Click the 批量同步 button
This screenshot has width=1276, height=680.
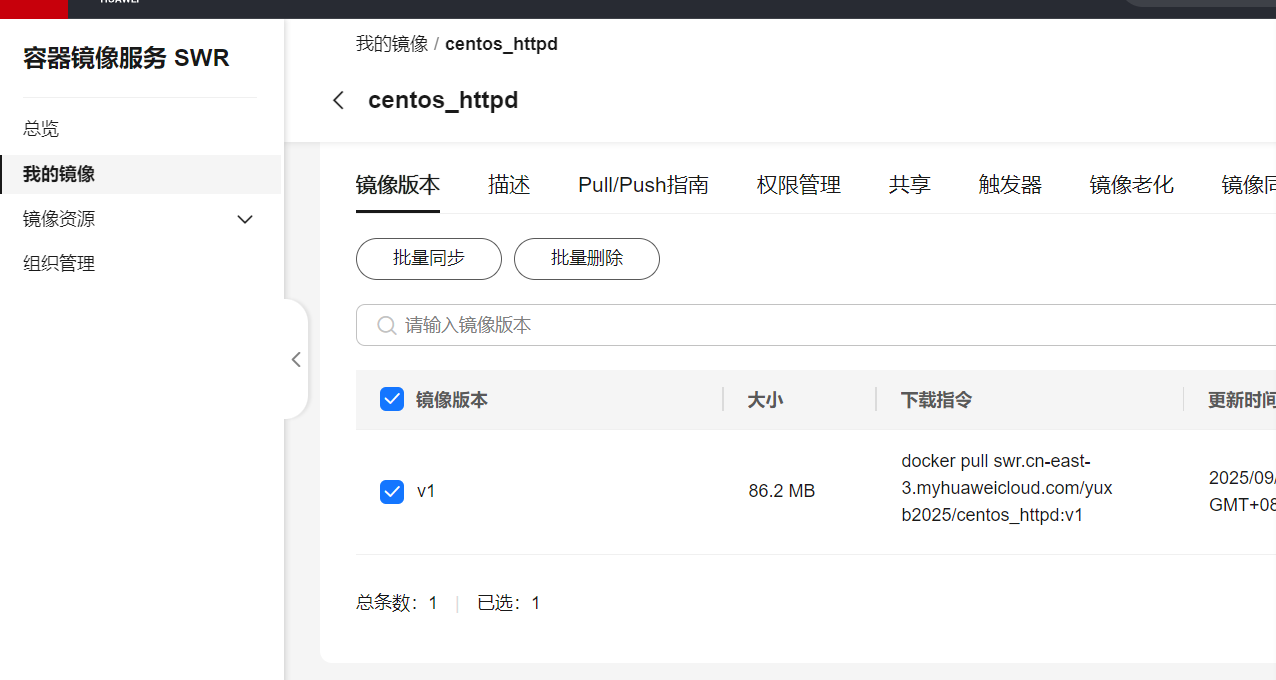429,259
